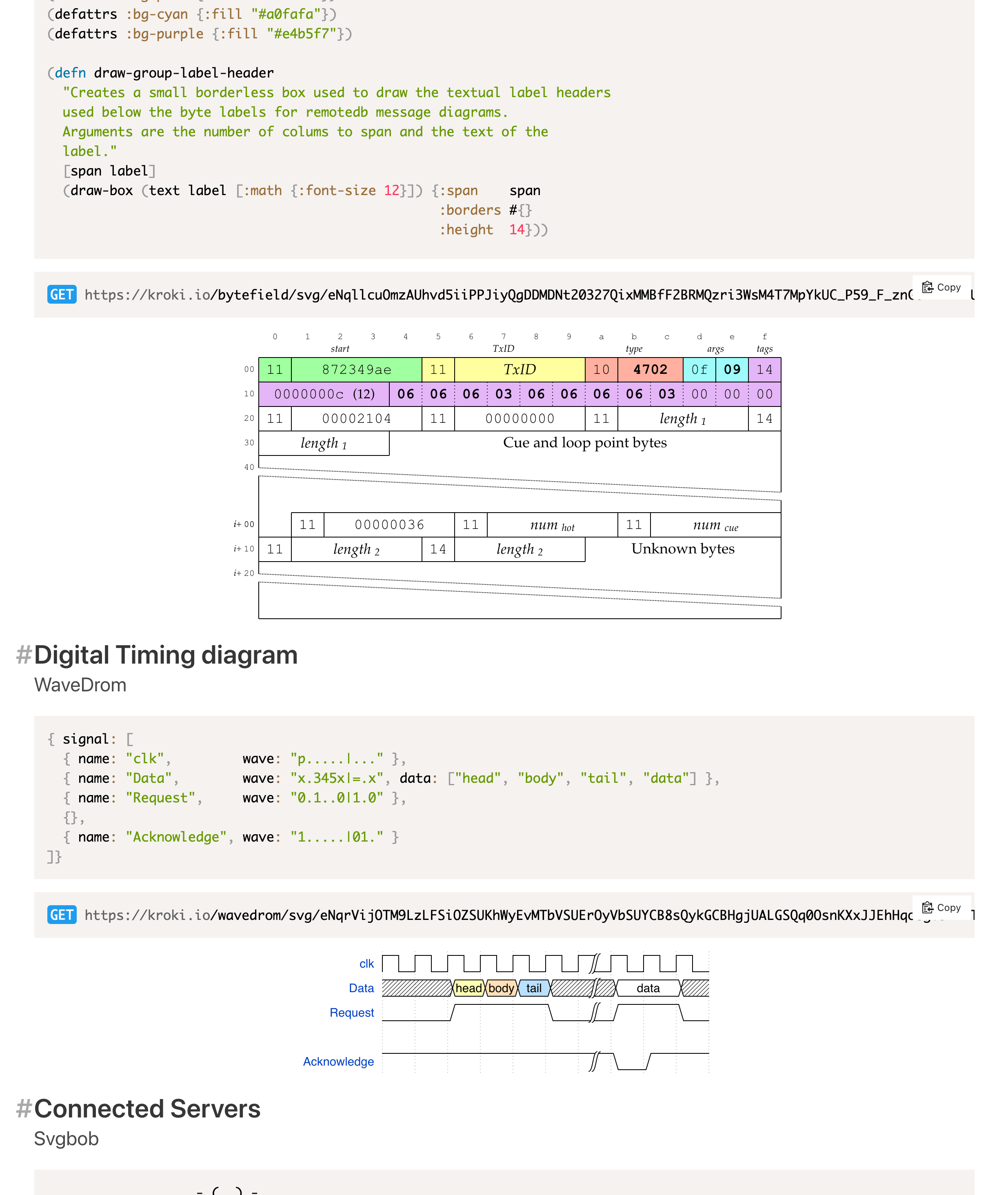Click the white data segment in Data wave

tap(648, 988)
